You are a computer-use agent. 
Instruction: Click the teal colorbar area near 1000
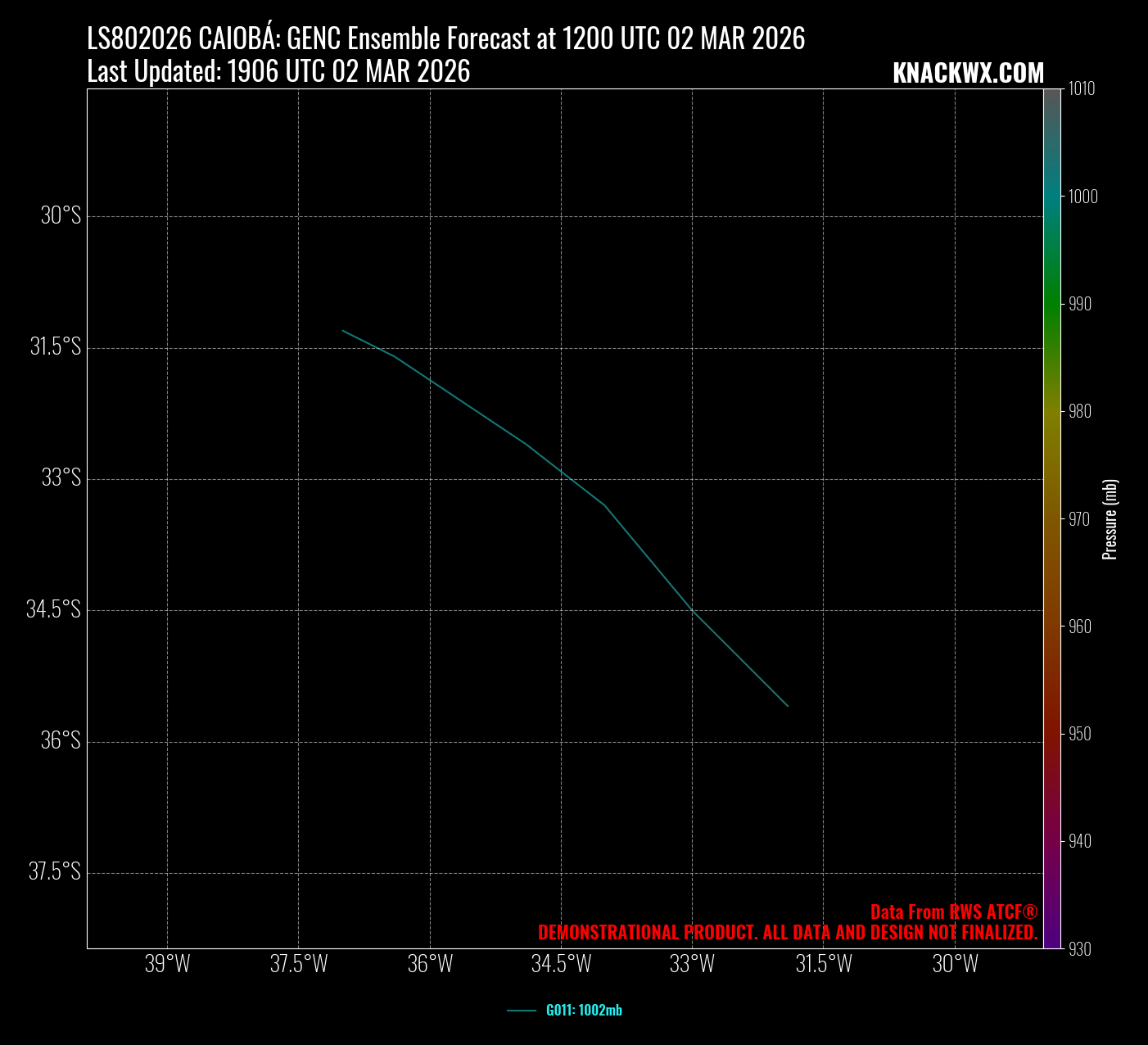[x=1051, y=197]
